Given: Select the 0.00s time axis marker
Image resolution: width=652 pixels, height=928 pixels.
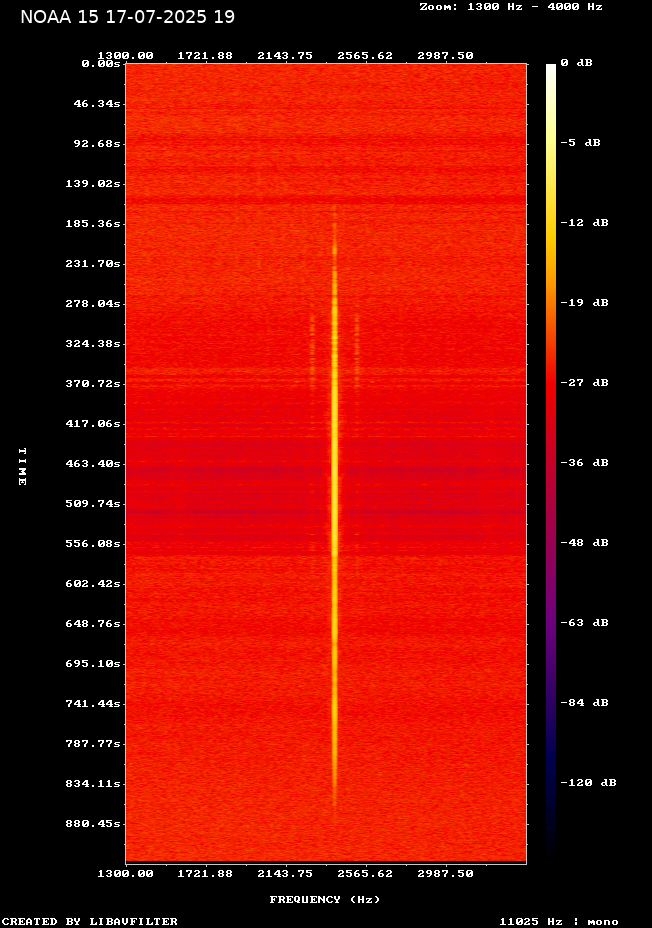Looking at the screenshot, I should [102, 63].
